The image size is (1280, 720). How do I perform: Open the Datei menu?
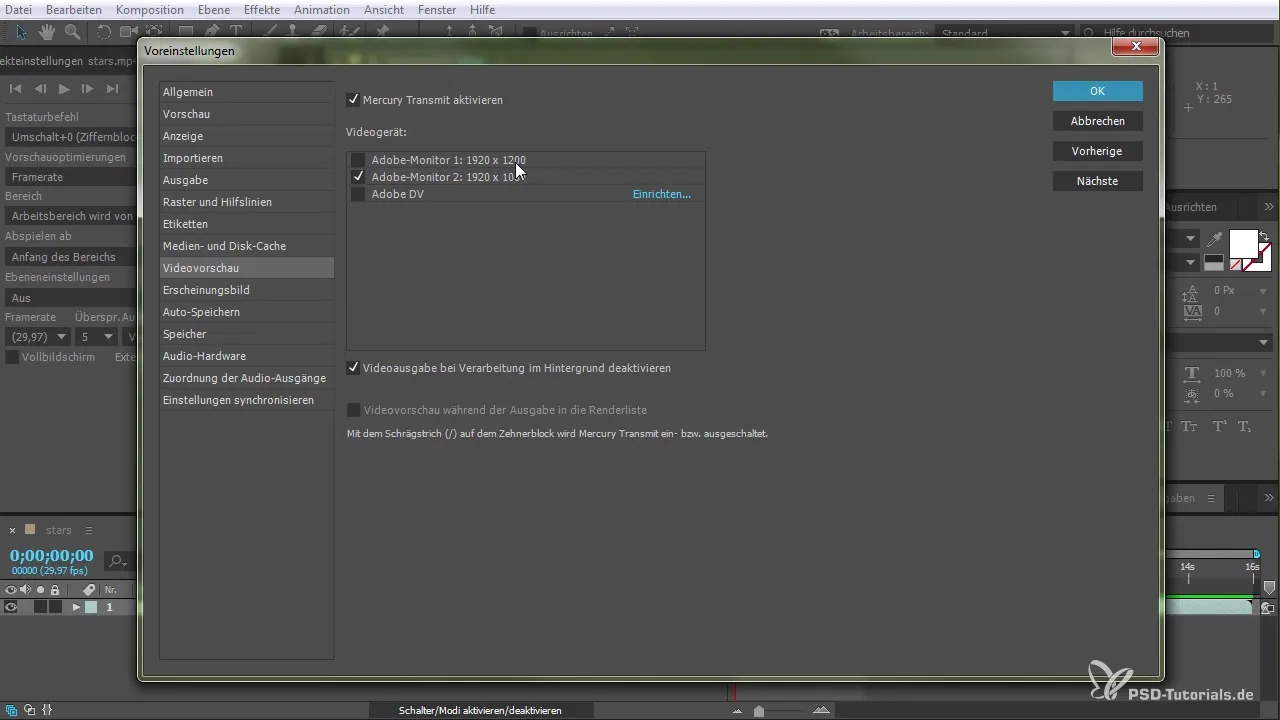pyautogui.click(x=18, y=9)
